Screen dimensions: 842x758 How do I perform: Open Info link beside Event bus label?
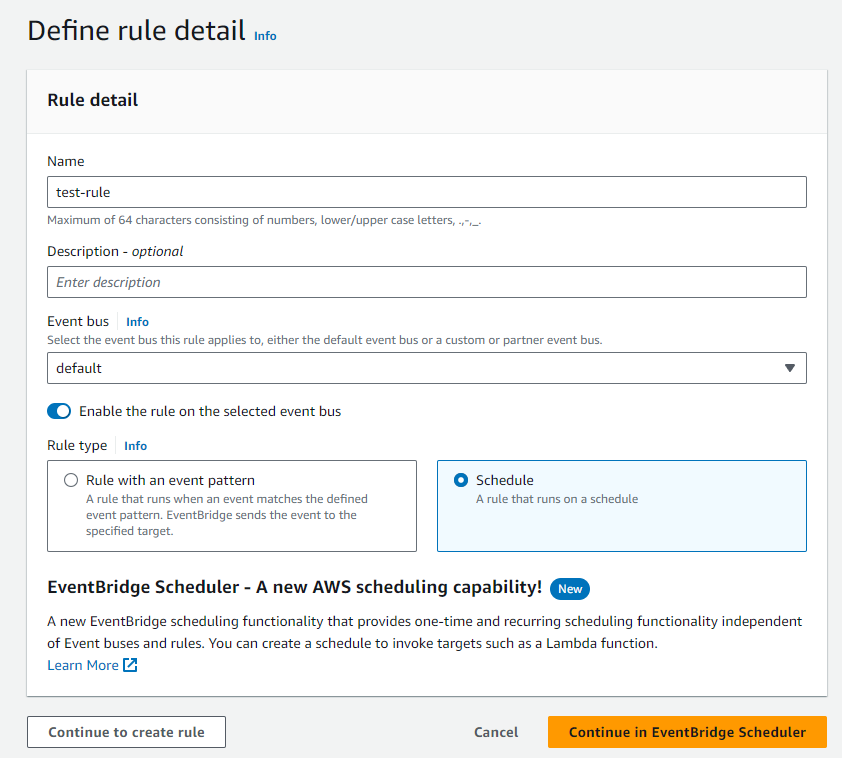pos(137,322)
